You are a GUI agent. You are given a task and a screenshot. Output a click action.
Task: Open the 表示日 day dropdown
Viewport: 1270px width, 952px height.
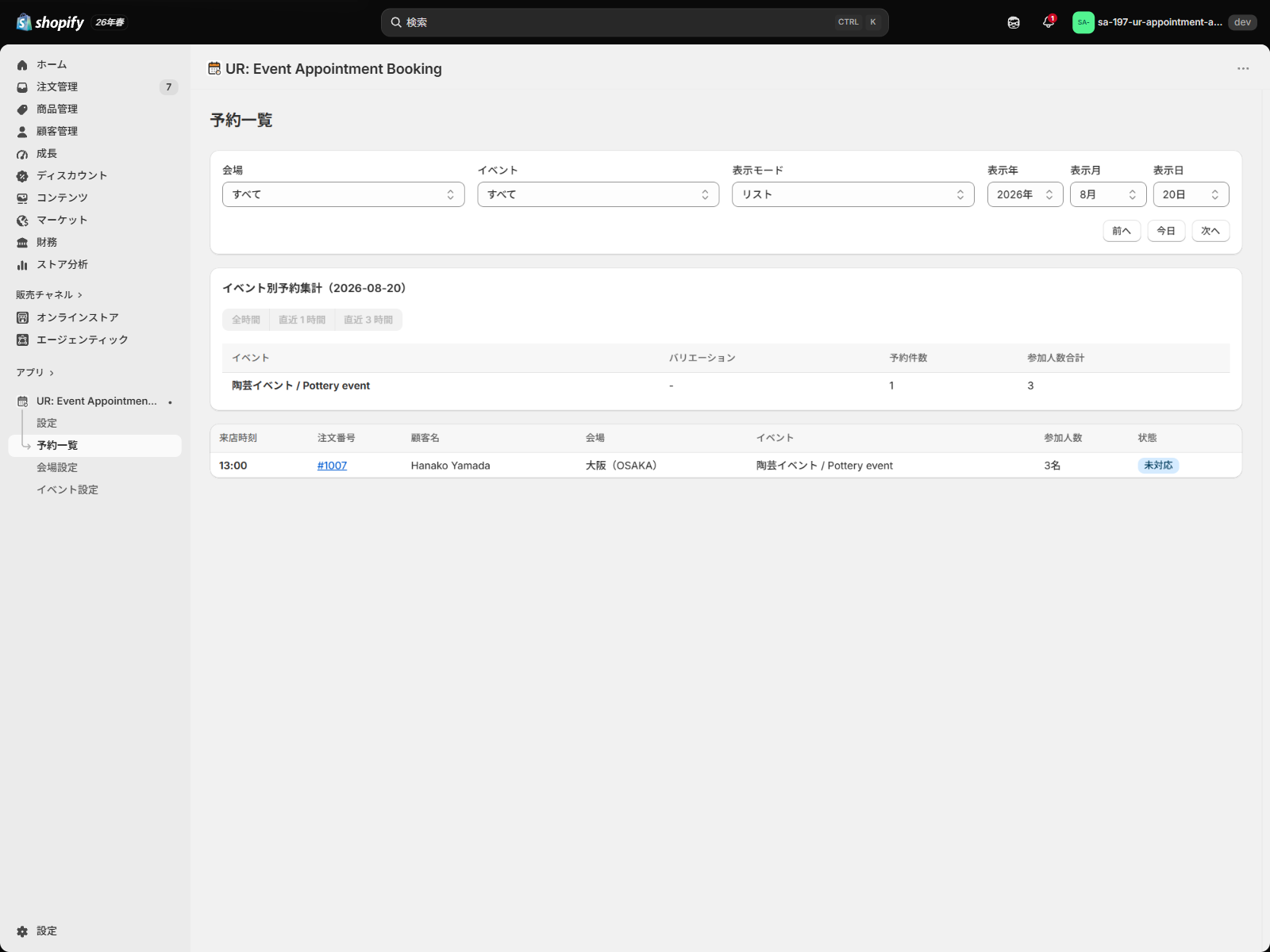(x=1191, y=194)
